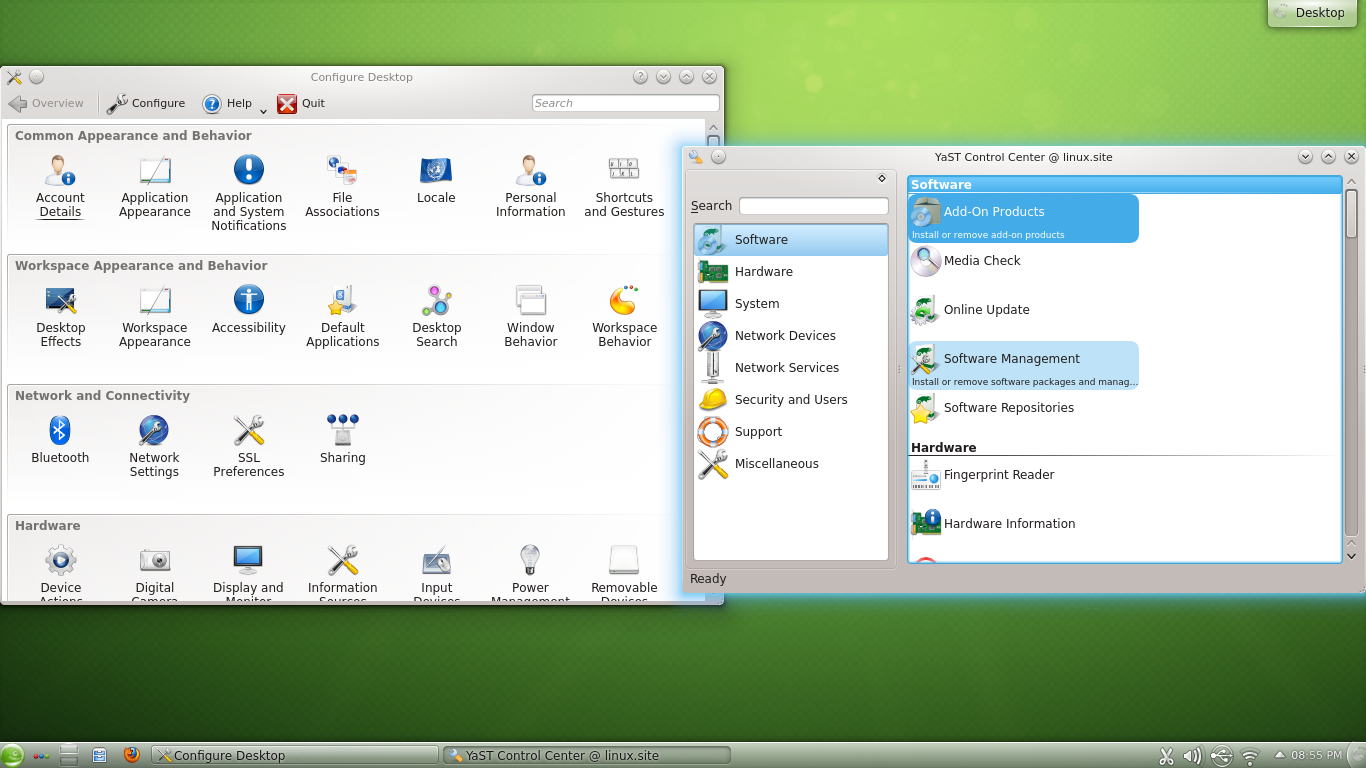Click Configure toolbar button
1366x768 pixels.
coord(146,103)
